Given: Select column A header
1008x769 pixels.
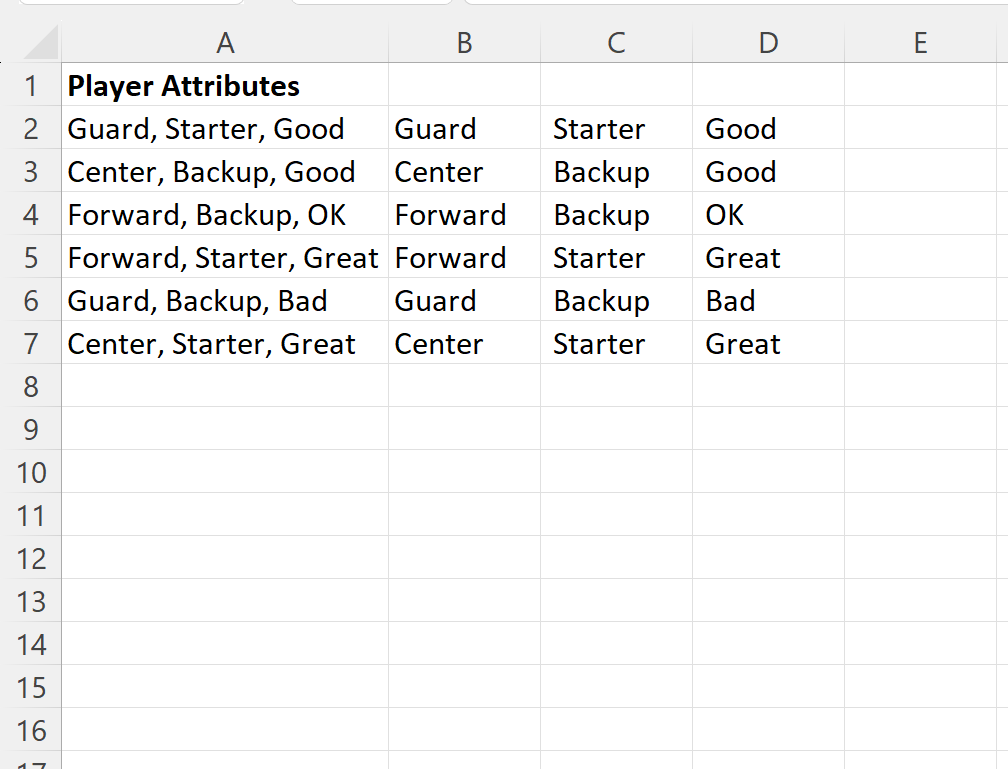Looking at the screenshot, I should coord(225,42).
